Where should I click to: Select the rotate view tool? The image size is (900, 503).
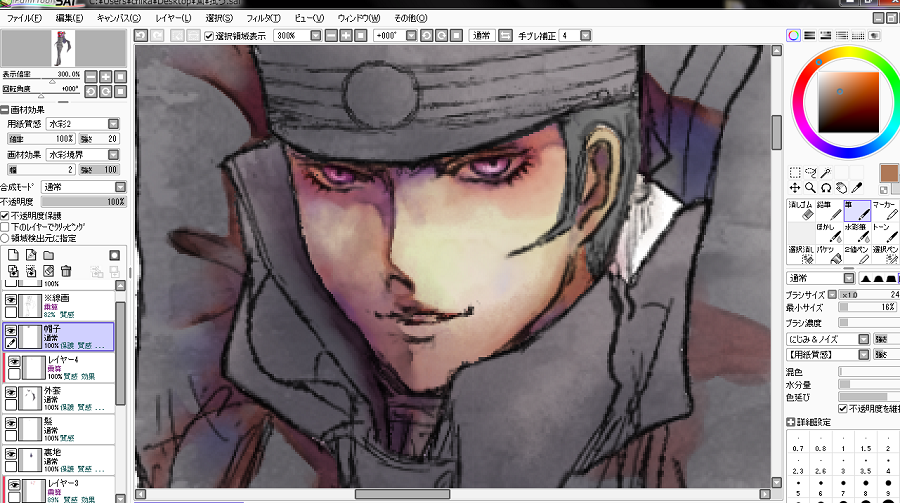tap(826, 188)
